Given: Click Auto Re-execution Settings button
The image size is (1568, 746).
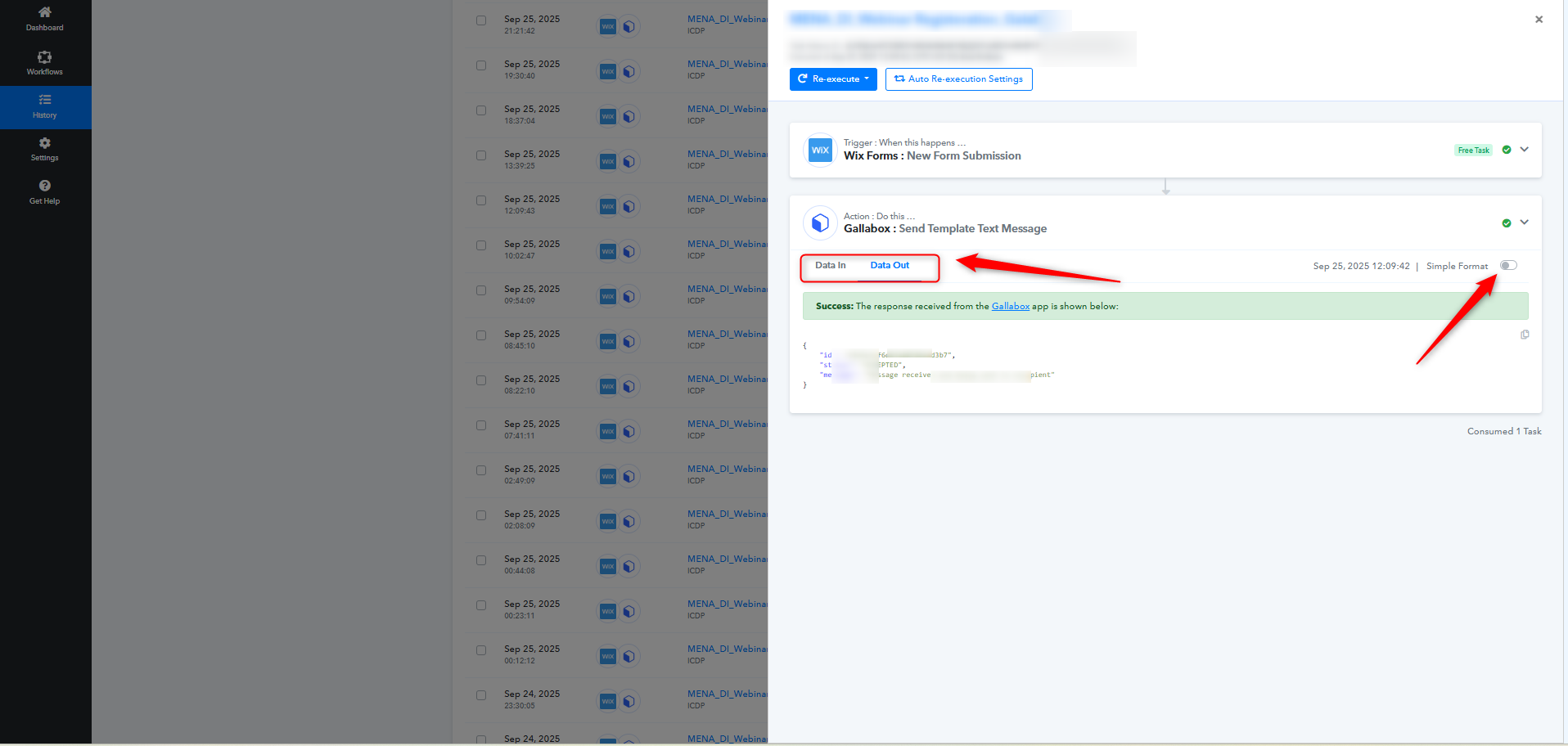Looking at the screenshot, I should (x=958, y=79).
